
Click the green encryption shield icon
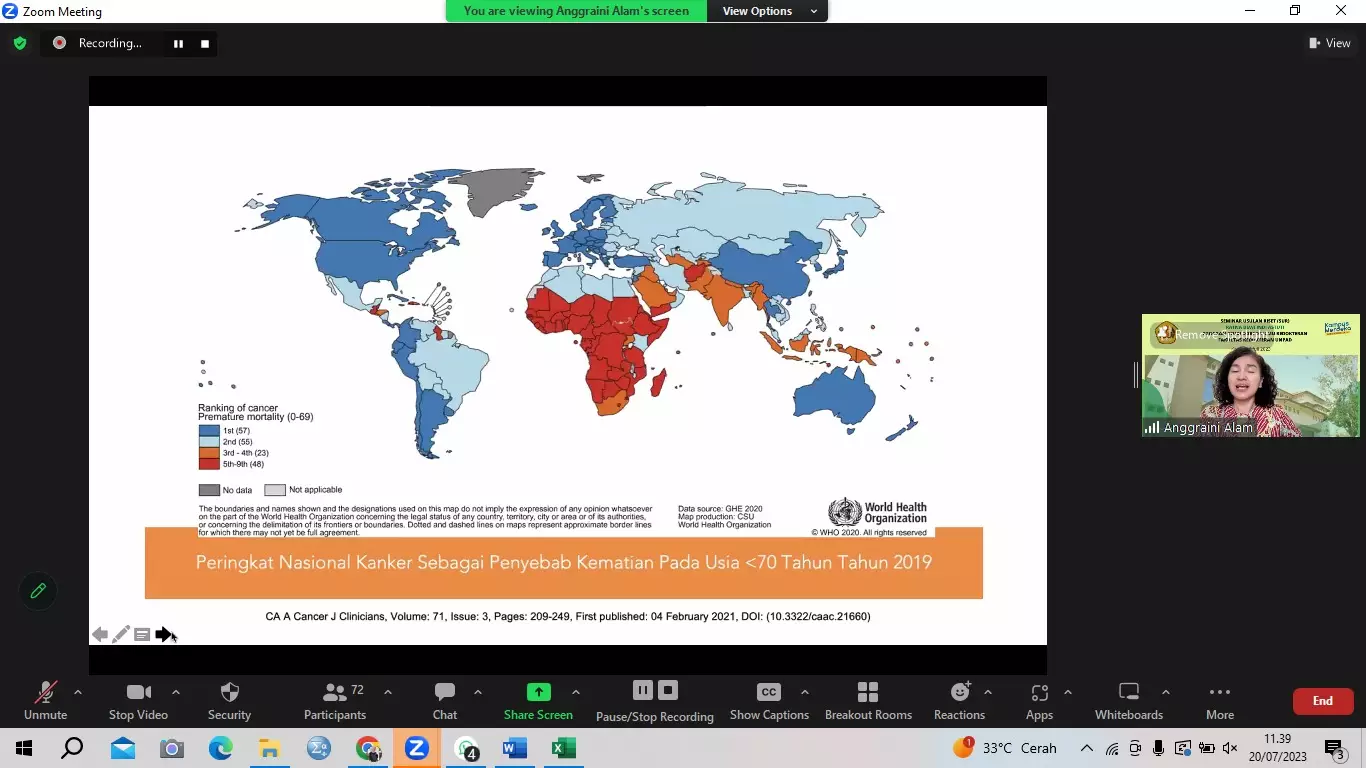click(20, 43)
